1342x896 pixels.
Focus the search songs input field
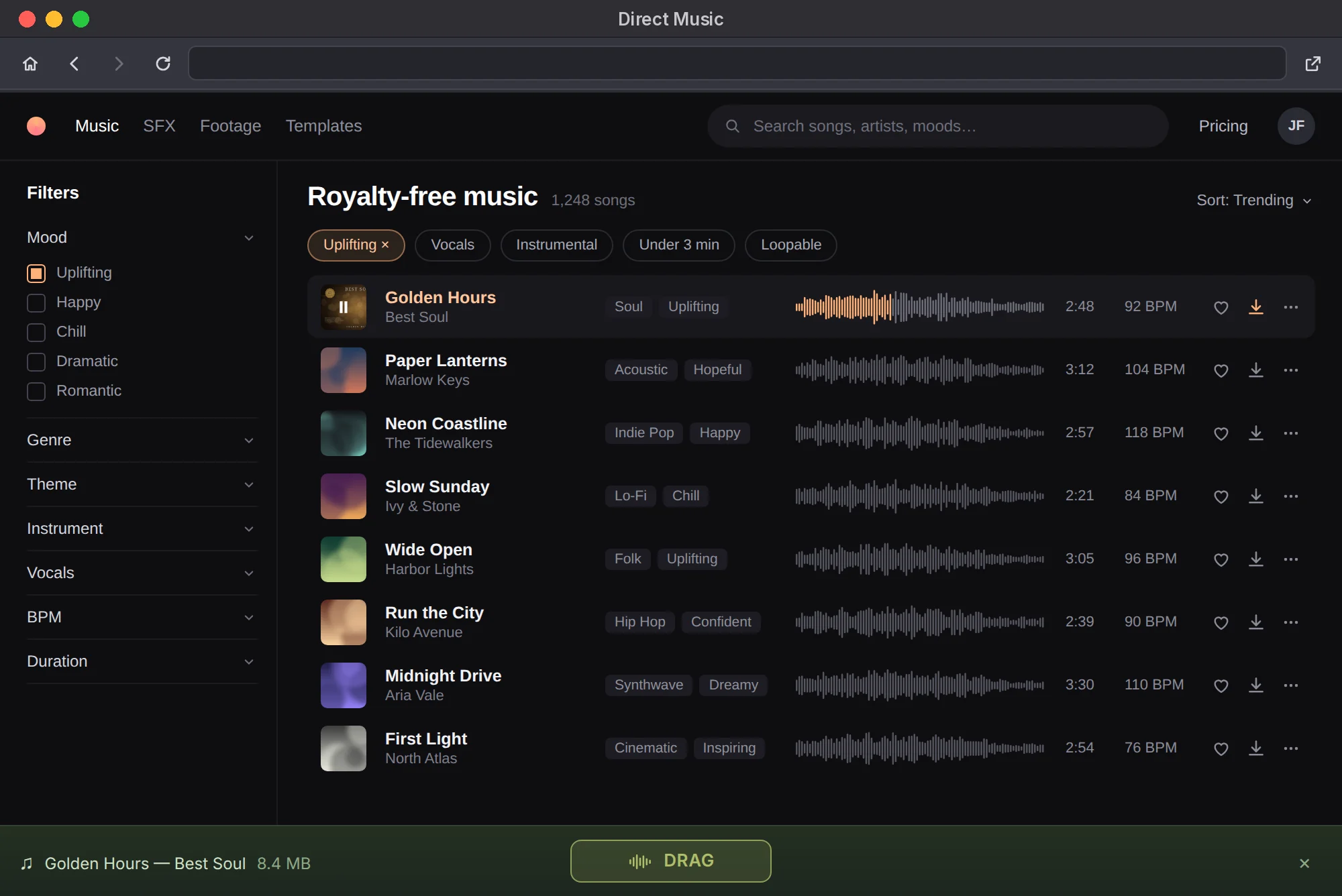coord(938,126)
